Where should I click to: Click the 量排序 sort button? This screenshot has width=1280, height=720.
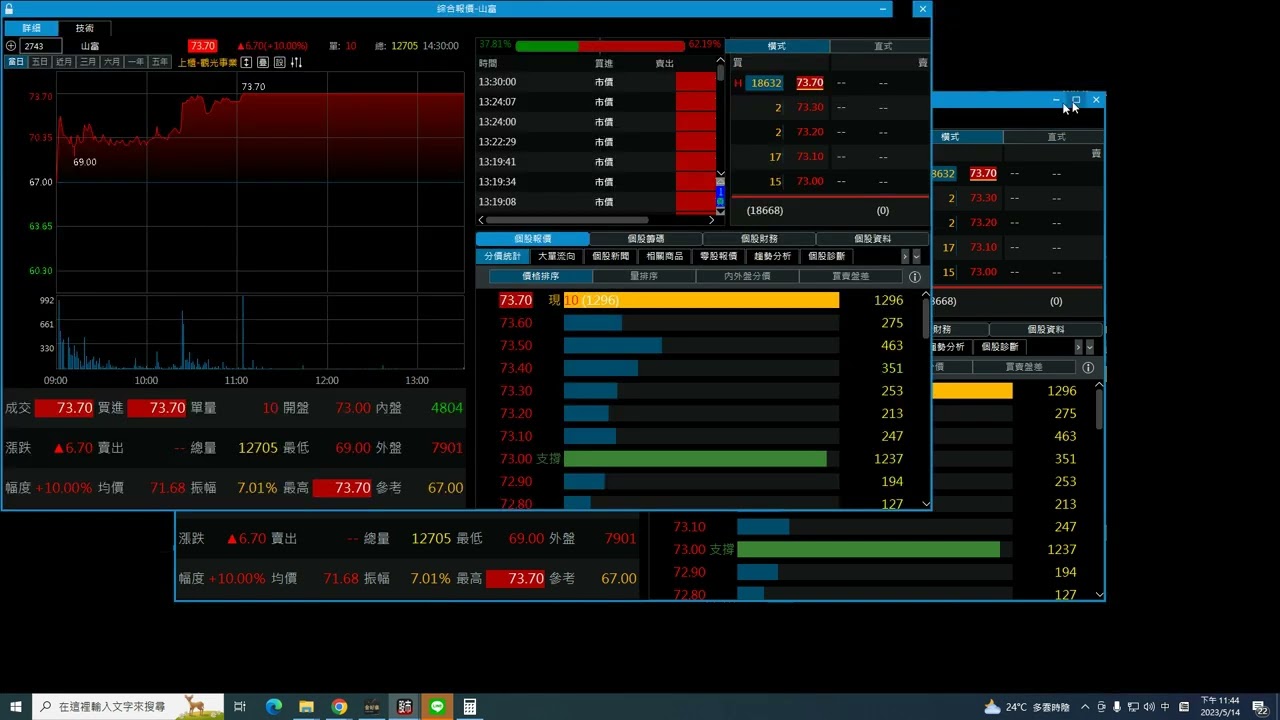click(644, 277)
